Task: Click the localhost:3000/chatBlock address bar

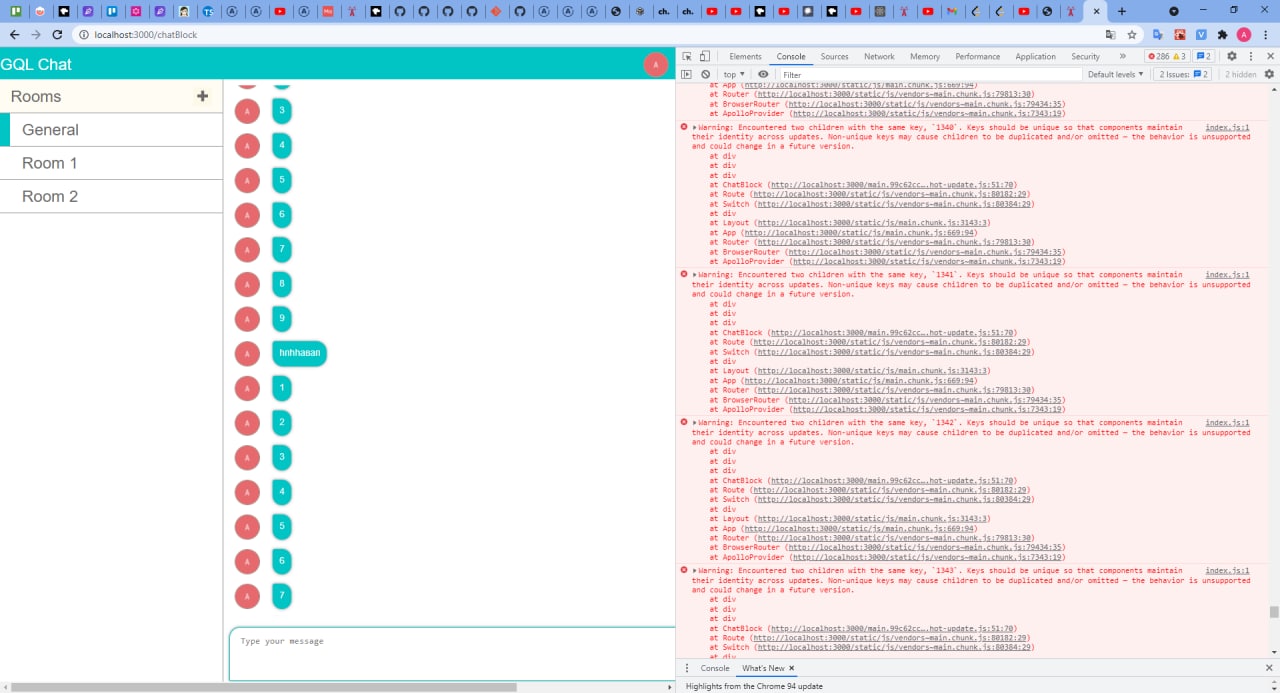Action: pos(145,34)
